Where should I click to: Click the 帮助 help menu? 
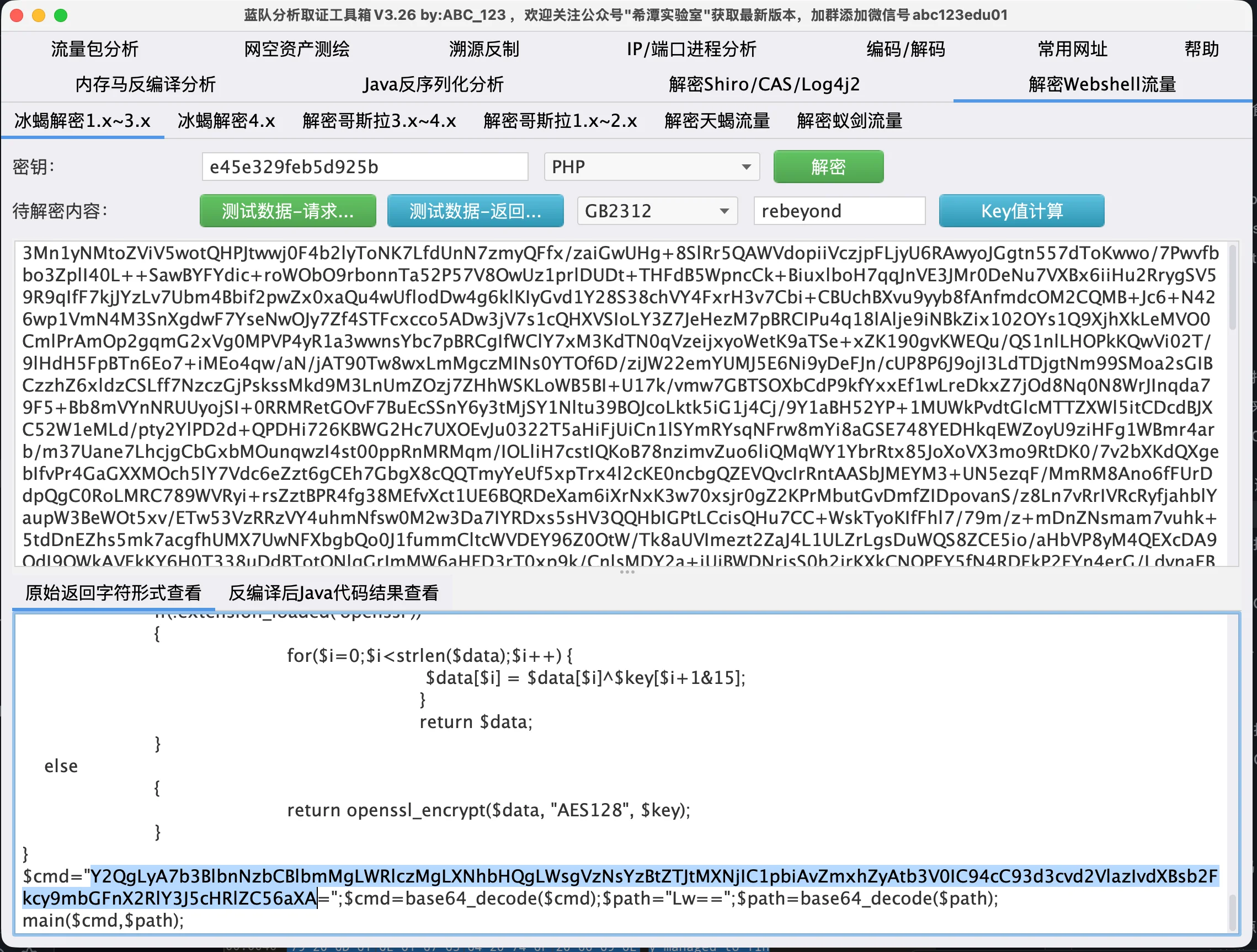coord(1201,50)
